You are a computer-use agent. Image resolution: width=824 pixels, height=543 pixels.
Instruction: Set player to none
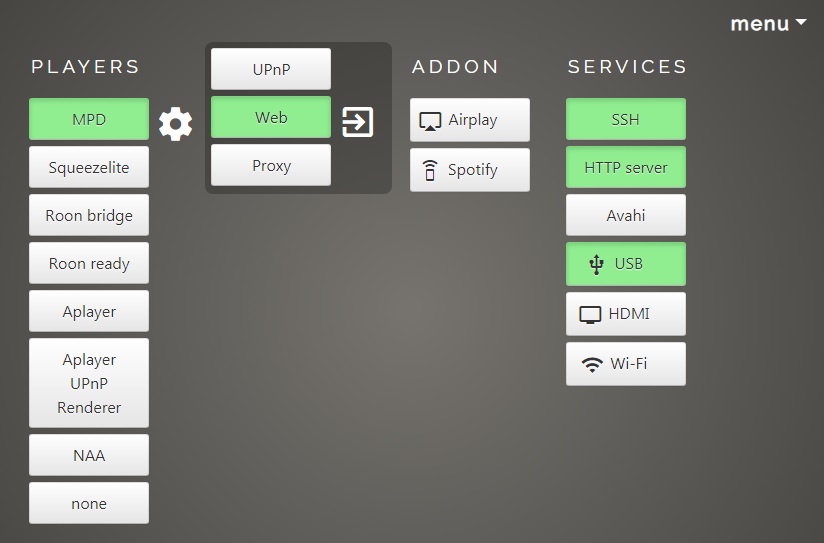pyautogui.click(x=89, y=503)
